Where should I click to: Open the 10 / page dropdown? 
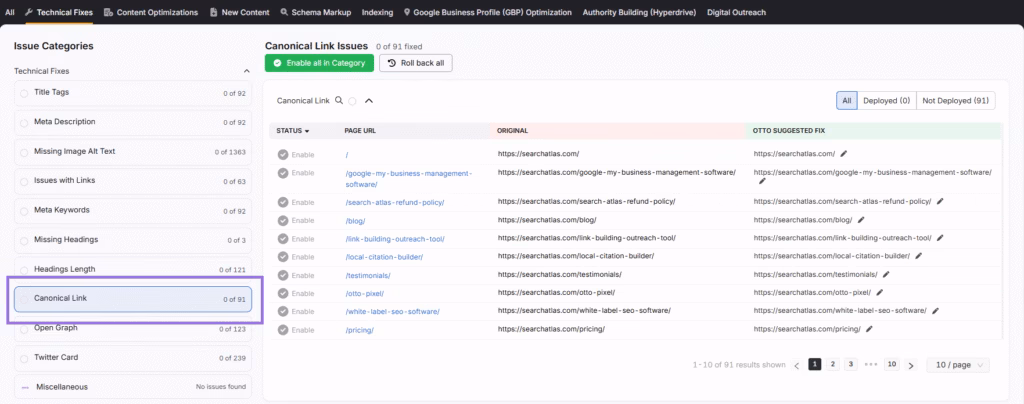tap(958, 365)
